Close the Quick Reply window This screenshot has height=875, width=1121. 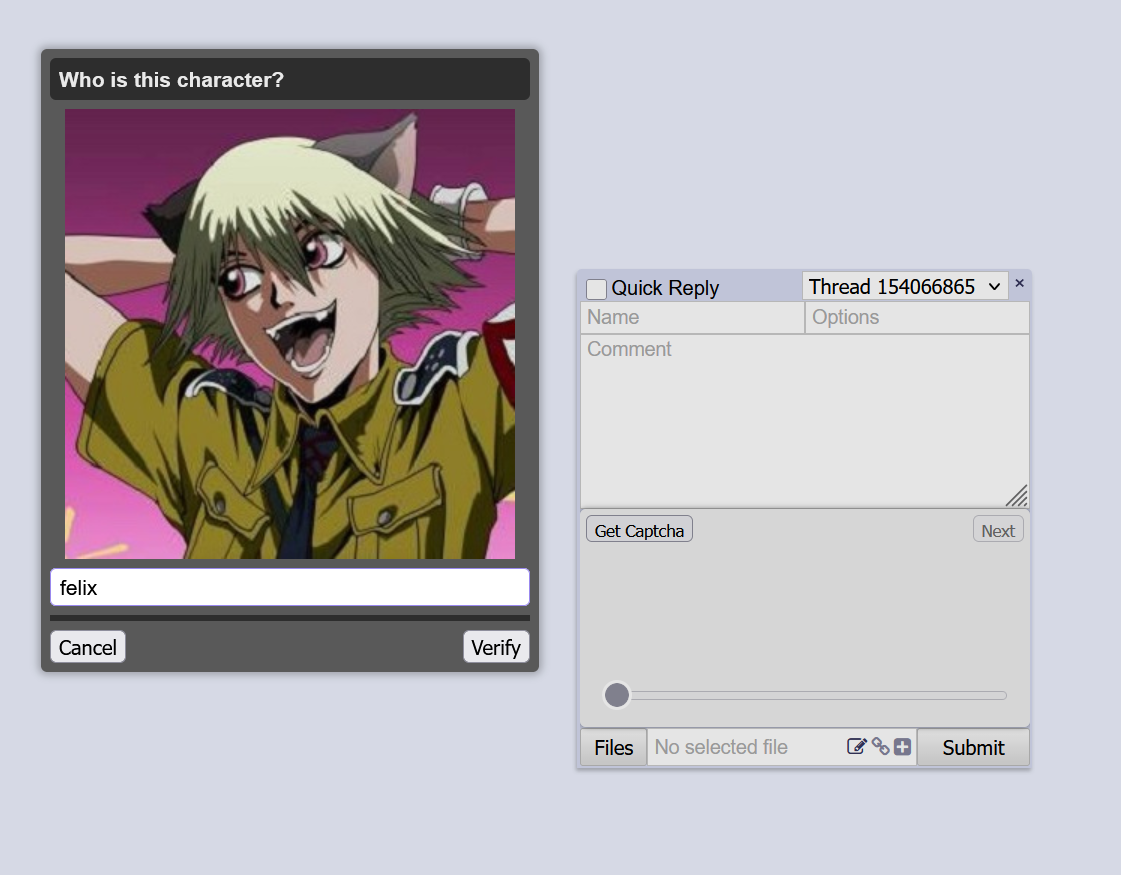click(1019, 284)
